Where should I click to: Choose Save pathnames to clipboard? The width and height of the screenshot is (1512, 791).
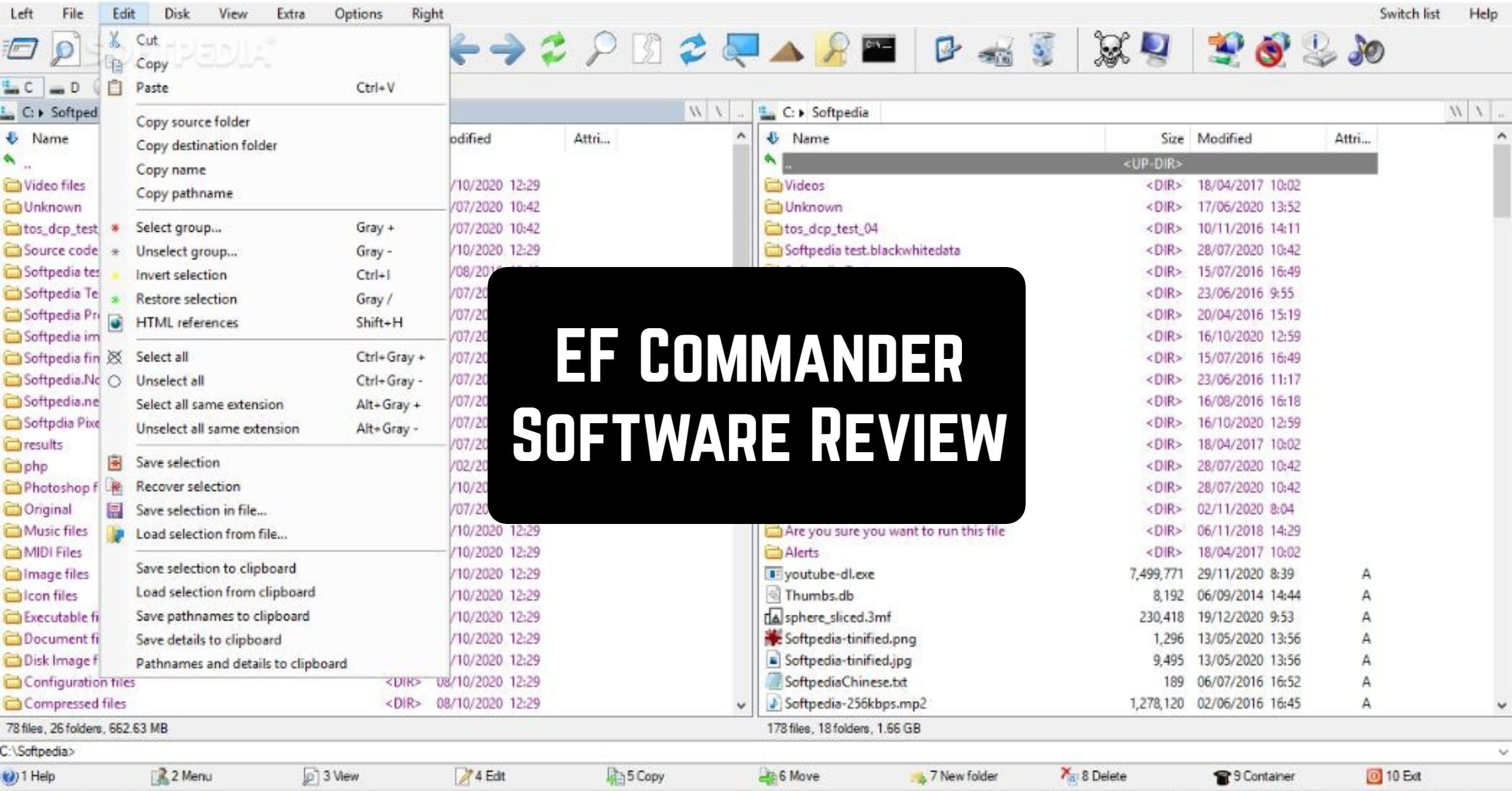tap(275, 616)
